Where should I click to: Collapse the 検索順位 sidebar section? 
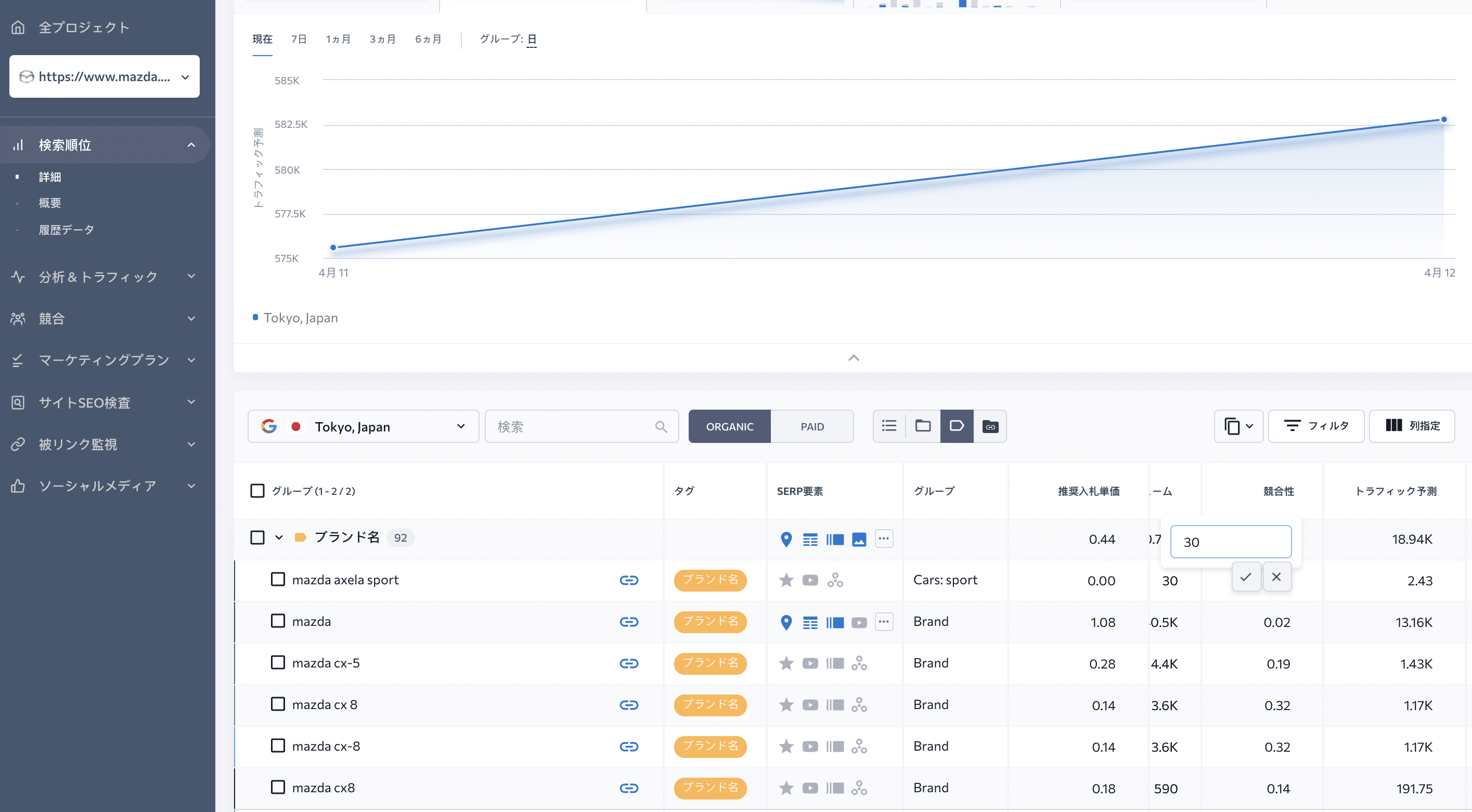tap(191, 145)
